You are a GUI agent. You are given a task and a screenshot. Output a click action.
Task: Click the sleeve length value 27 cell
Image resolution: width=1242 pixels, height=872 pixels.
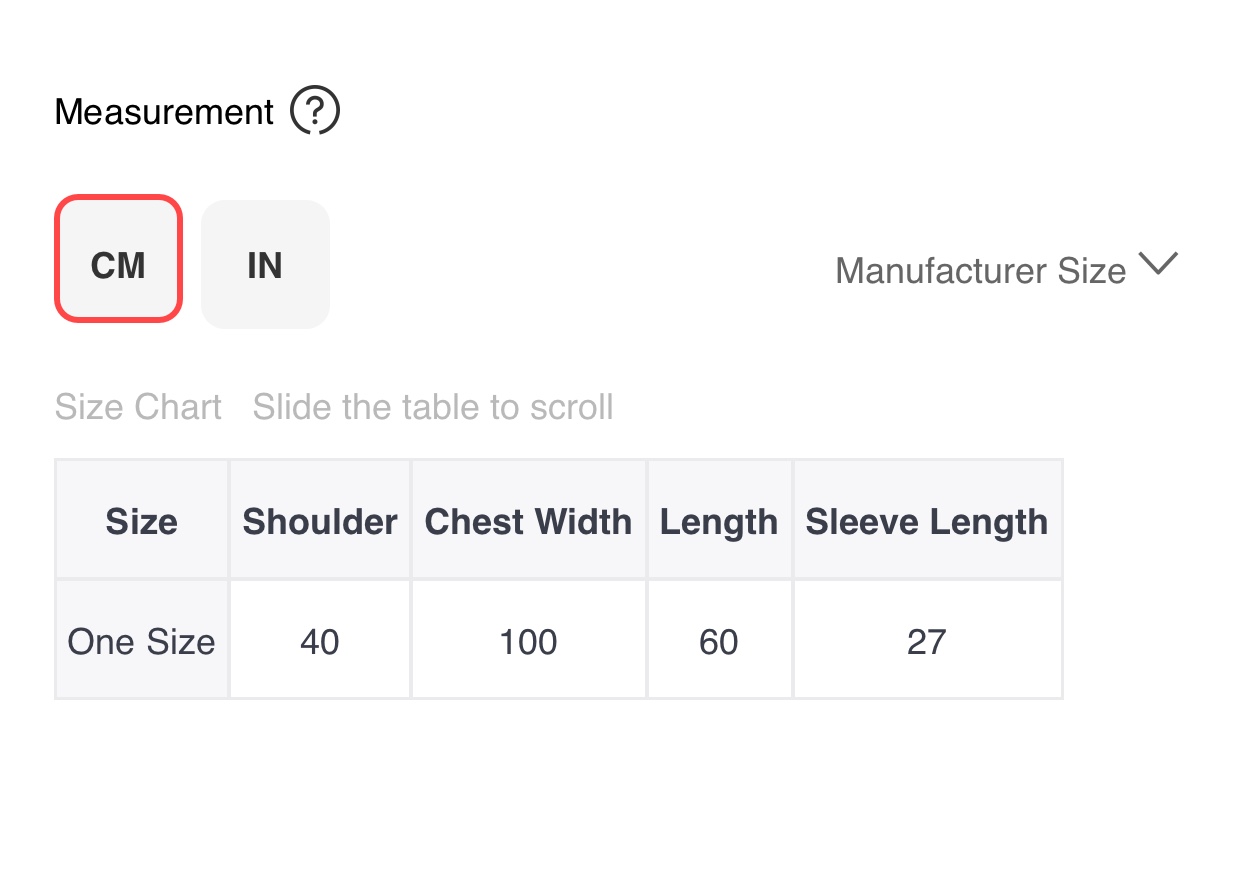(926, 640)
